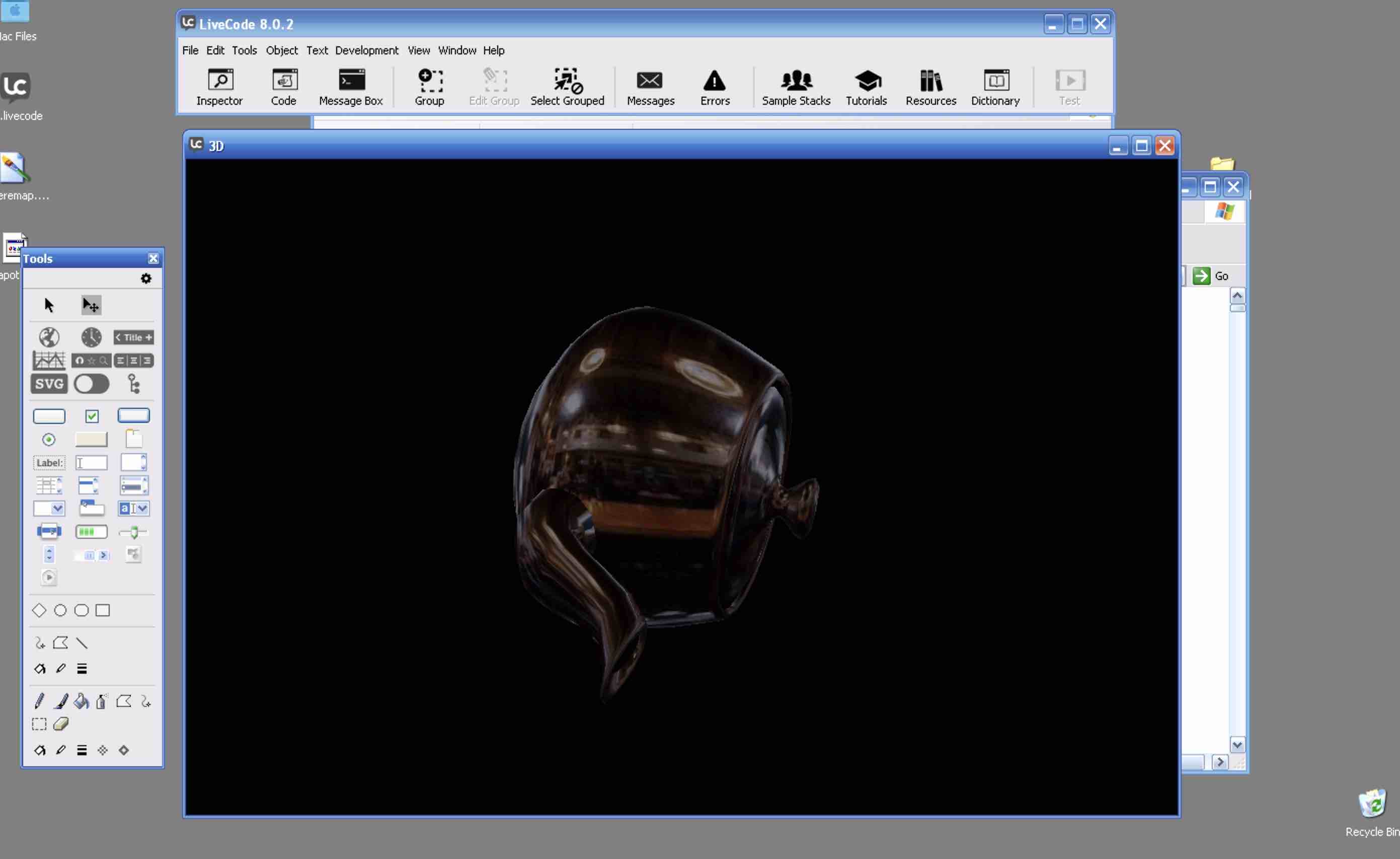
Task: Open the Inspector from the toolbar
Action: [219, 87]
